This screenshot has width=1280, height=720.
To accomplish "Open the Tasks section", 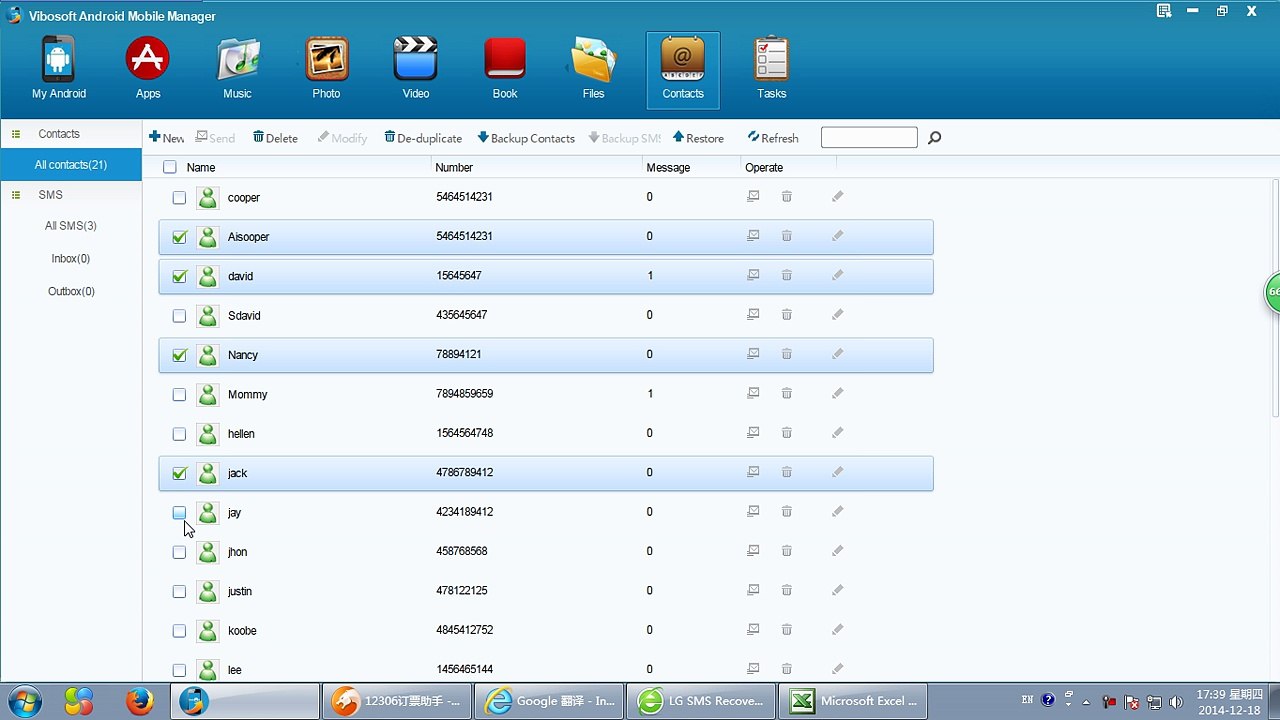I will [x=772, y=69].
